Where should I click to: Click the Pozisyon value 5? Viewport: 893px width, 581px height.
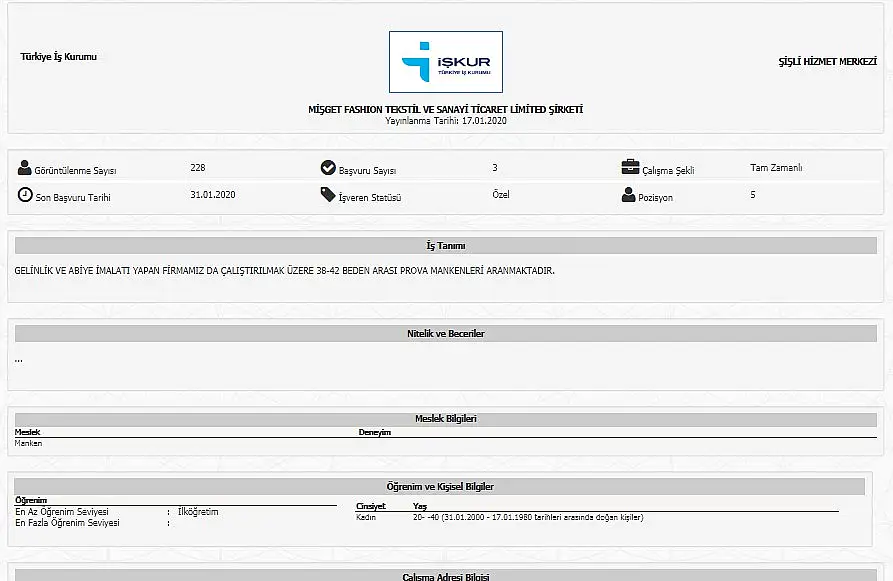click(x=753, y=195)
